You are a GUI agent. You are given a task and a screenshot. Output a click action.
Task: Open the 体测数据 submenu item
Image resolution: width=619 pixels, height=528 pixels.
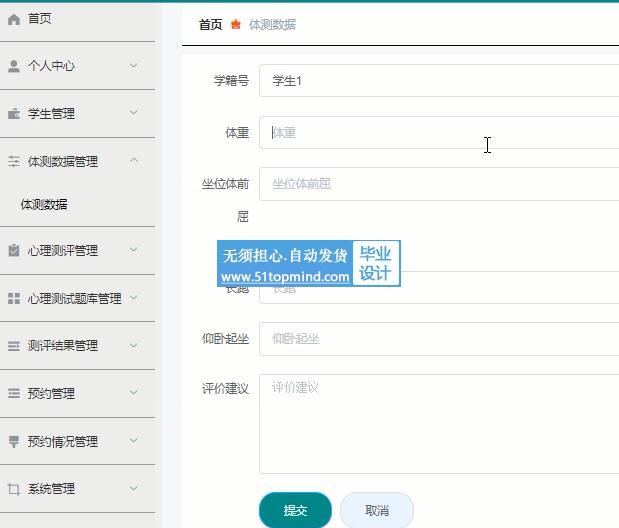pyautogui.click(x=44, y=204)
